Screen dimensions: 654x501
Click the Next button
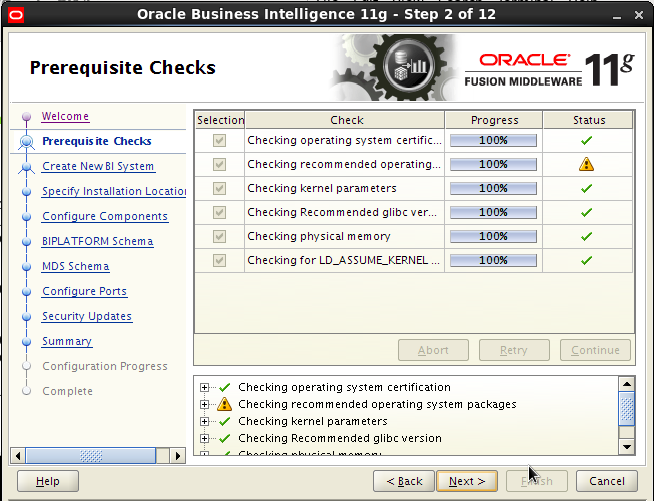tap(467, 481)
